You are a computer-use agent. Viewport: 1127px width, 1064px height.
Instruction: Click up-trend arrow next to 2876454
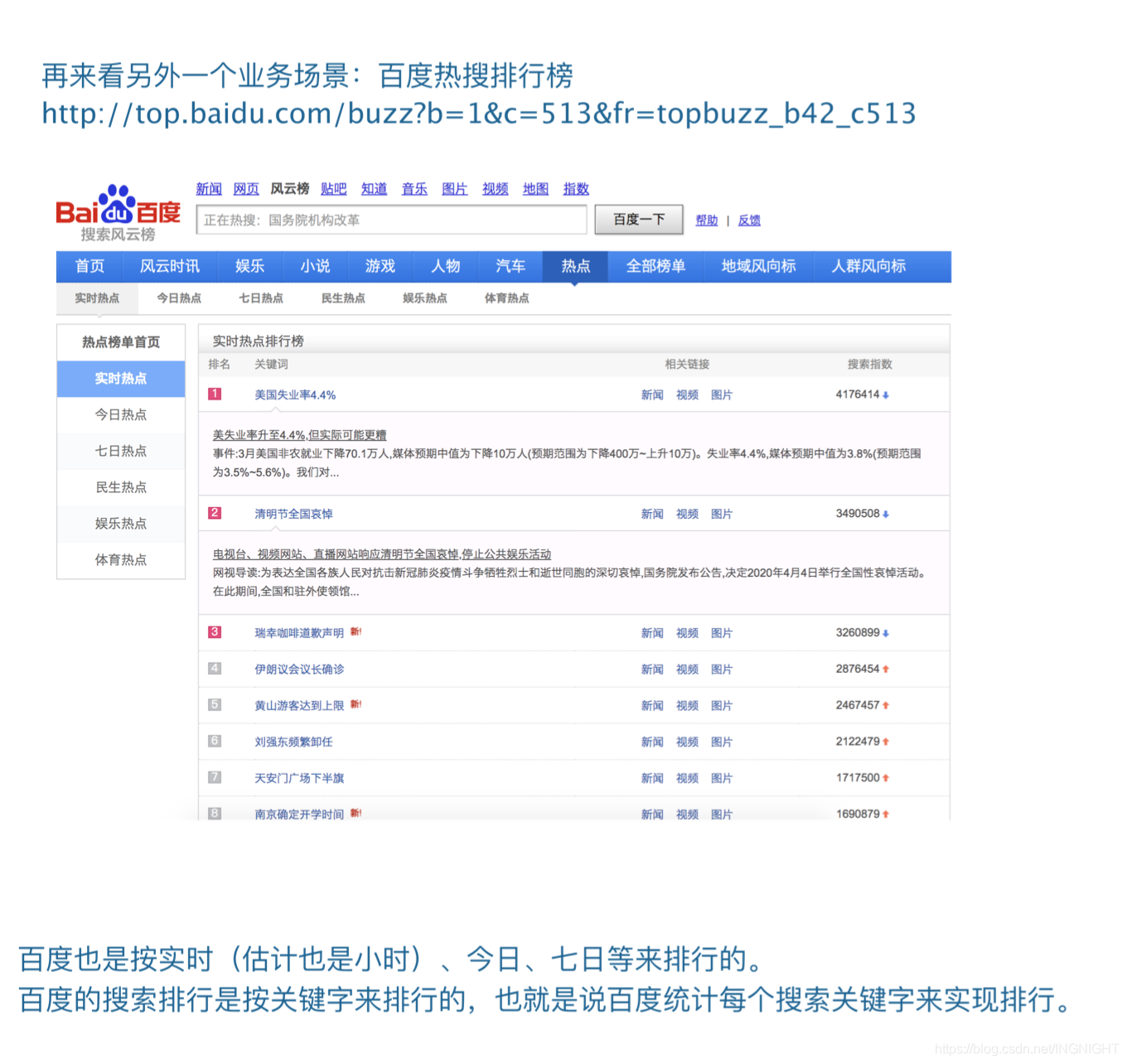886,669
